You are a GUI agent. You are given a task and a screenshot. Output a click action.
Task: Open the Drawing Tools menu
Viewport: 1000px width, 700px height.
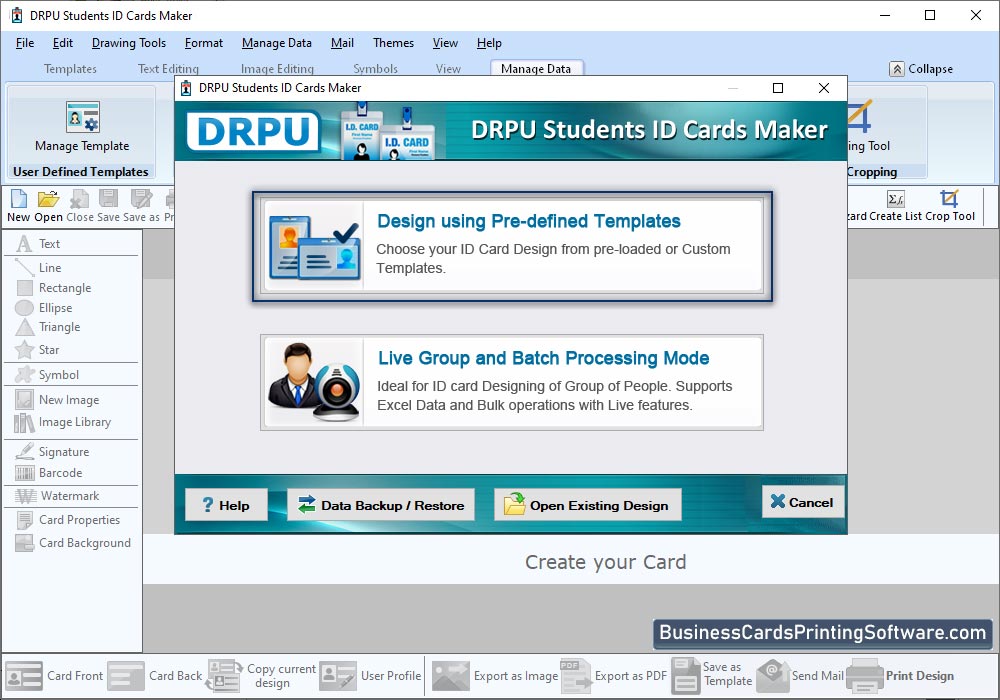click(x=129, y=43)
